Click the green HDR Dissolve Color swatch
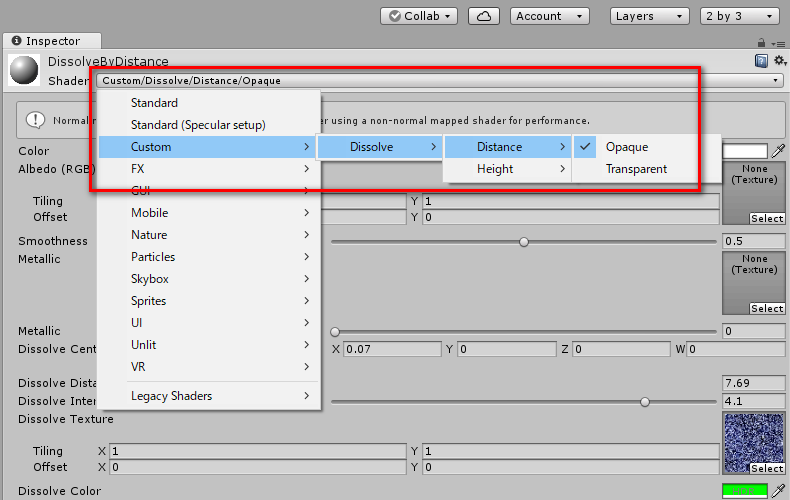 tap(745, 490)
